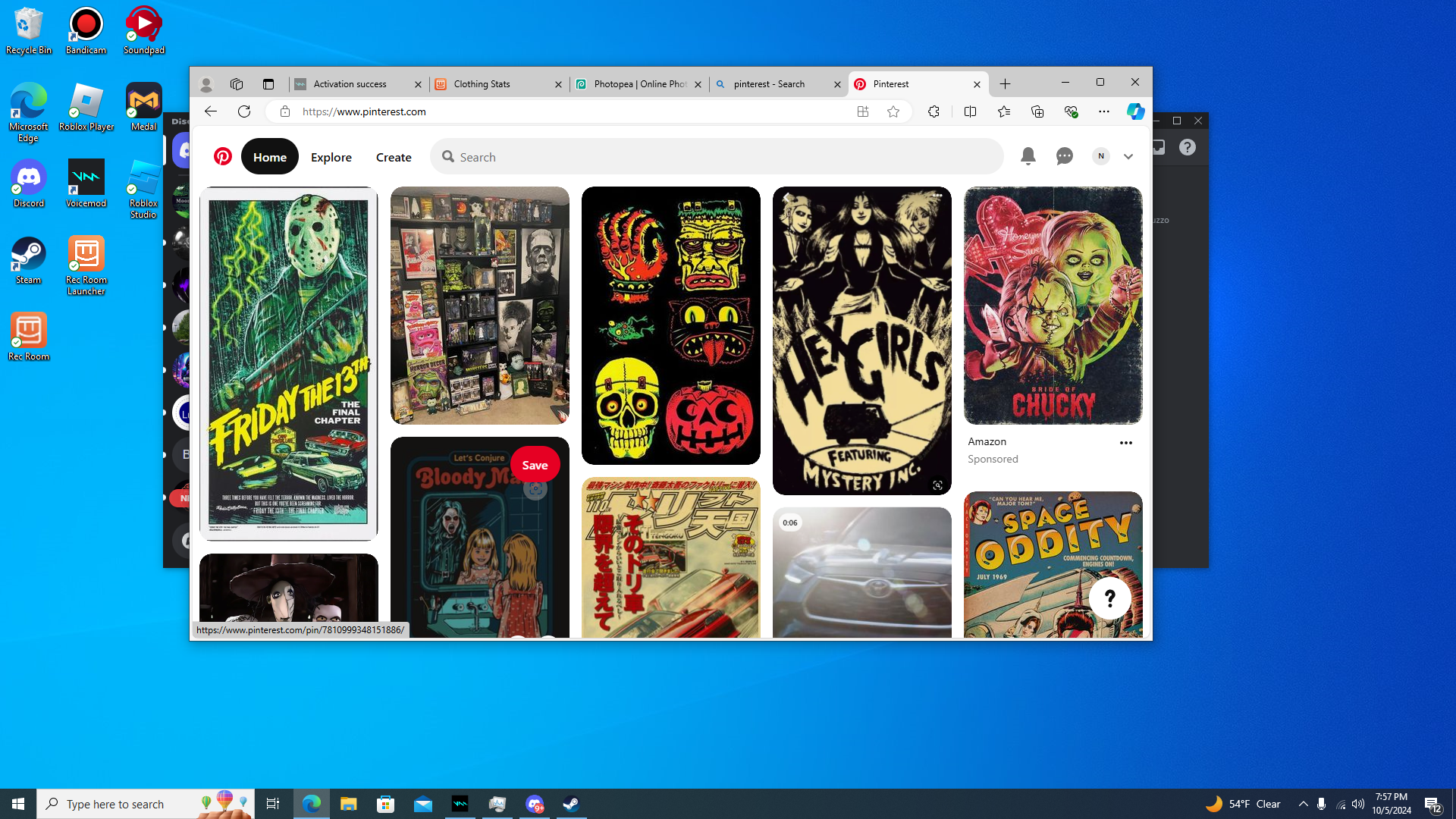This screenshot has height=819, width=1456.
Task: Expand the accounts chevron dropdown
Action: click(x=1128, y=157)
